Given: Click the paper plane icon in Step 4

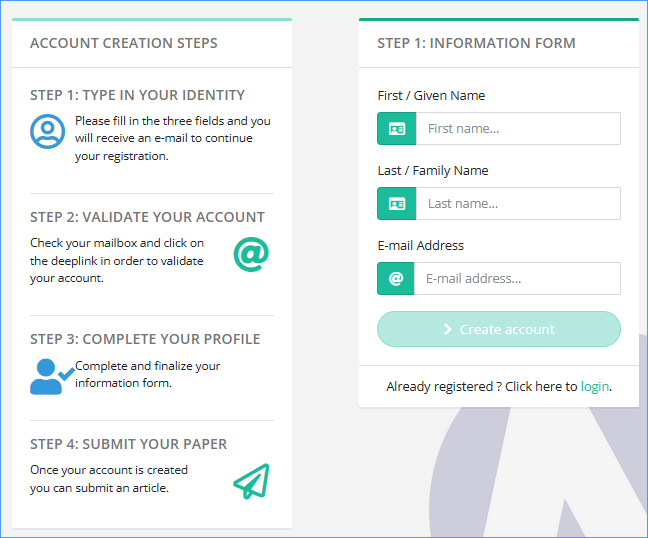Looking at the screenshot, I should click(x=251, y=481).
